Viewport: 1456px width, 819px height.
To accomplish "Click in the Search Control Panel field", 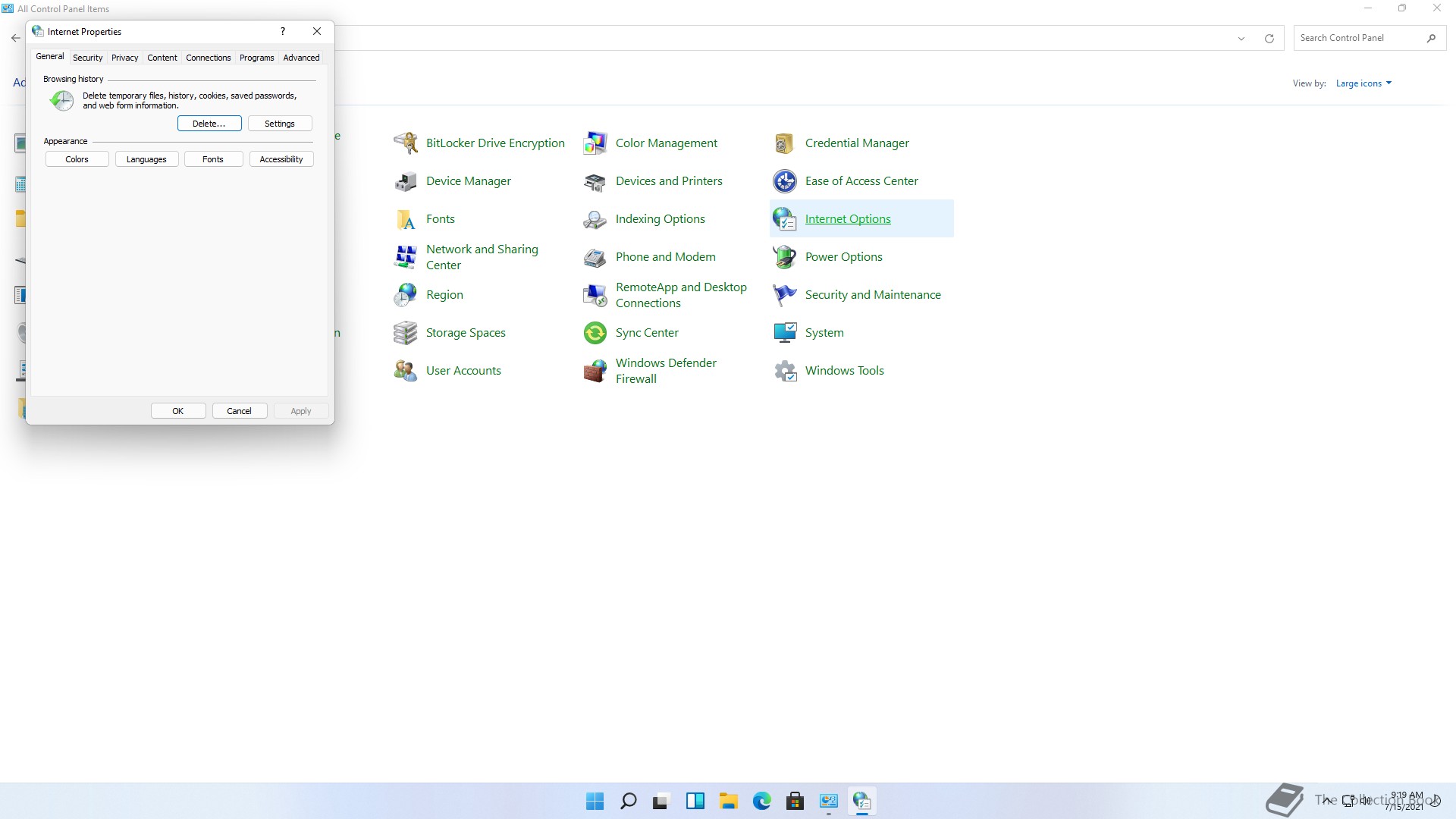I will (1357, 38).
